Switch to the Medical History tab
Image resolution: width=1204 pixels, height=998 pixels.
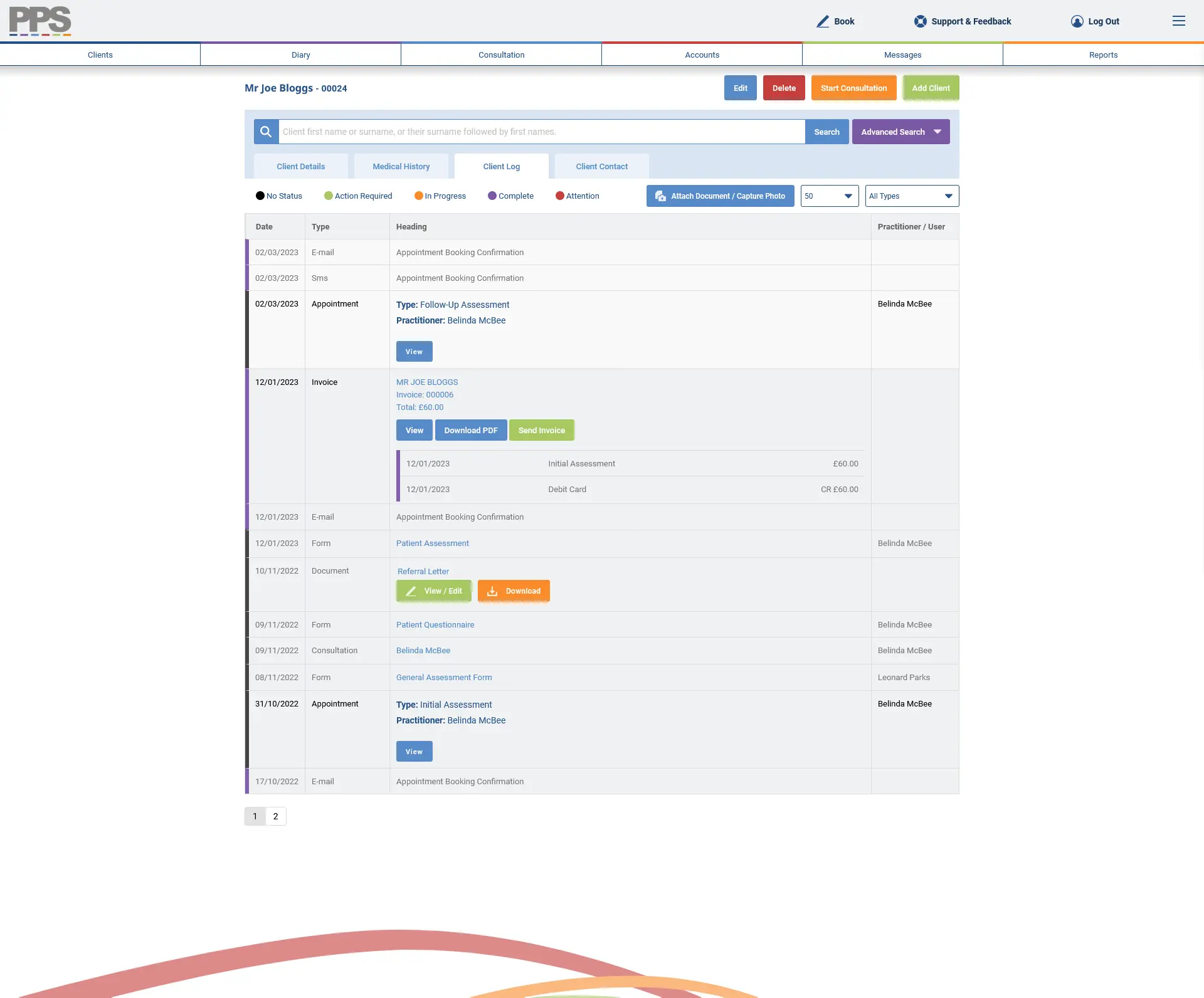(401, 166)
